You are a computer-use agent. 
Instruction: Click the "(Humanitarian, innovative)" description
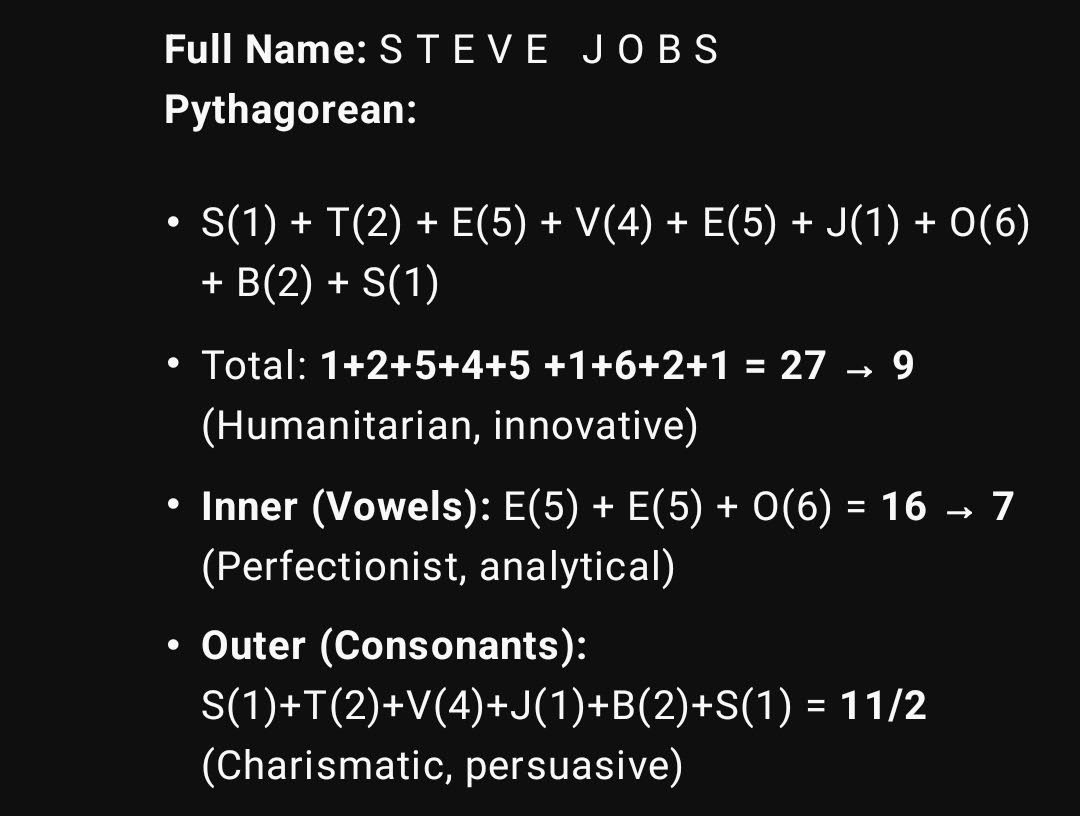point(449,426)
